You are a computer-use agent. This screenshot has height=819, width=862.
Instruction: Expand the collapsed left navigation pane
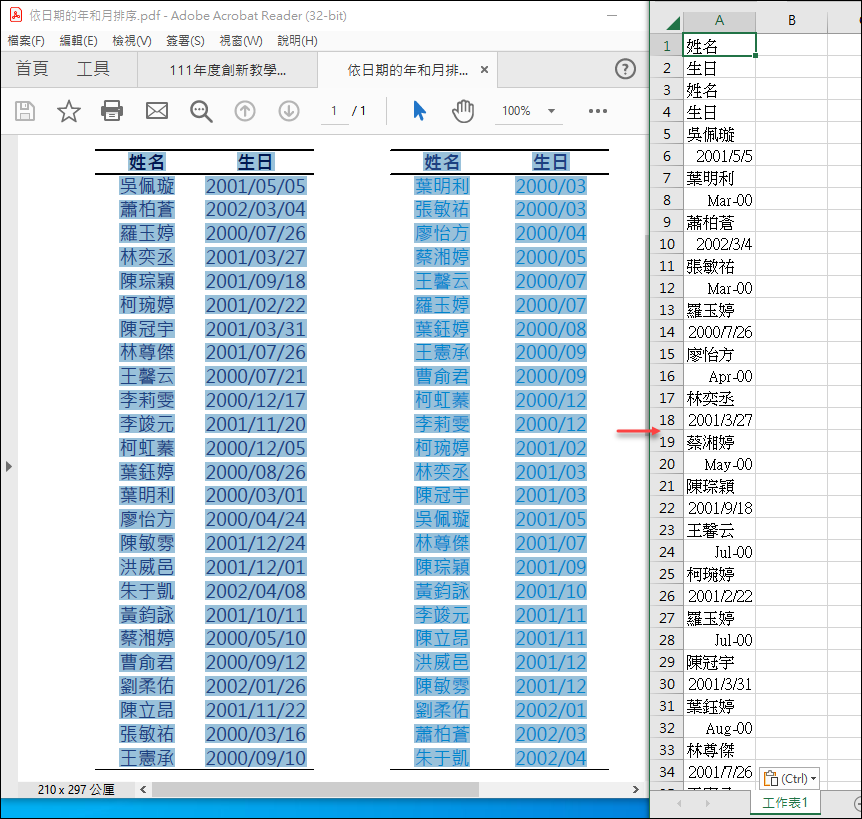tap(8, 466)
